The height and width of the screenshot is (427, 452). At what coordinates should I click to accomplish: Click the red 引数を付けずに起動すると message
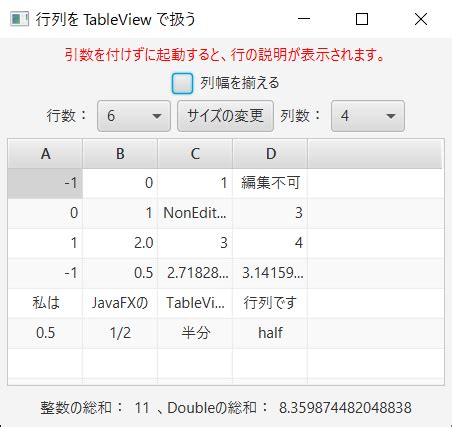coord(225,55)
